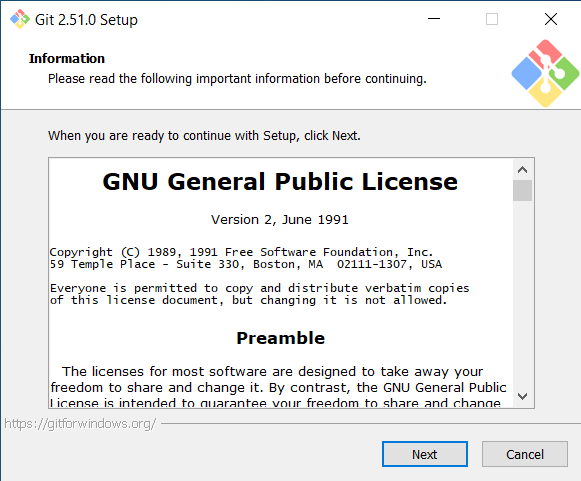Click the '59 Temple Place - Suite 330' line
Image resolution: width=581 pixels, height=481 pixels.
click(x=246, y=264)
